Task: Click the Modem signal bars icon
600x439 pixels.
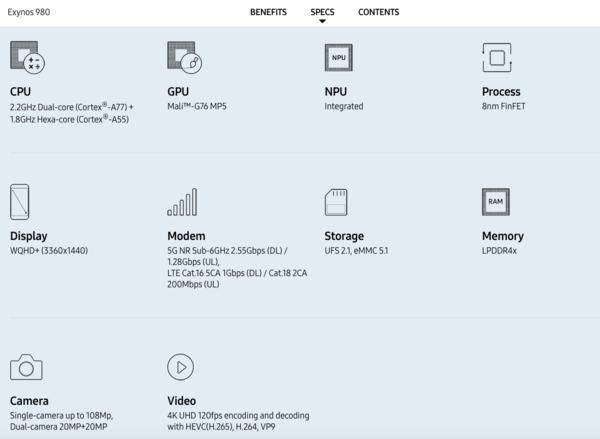Action: [182, 202]
